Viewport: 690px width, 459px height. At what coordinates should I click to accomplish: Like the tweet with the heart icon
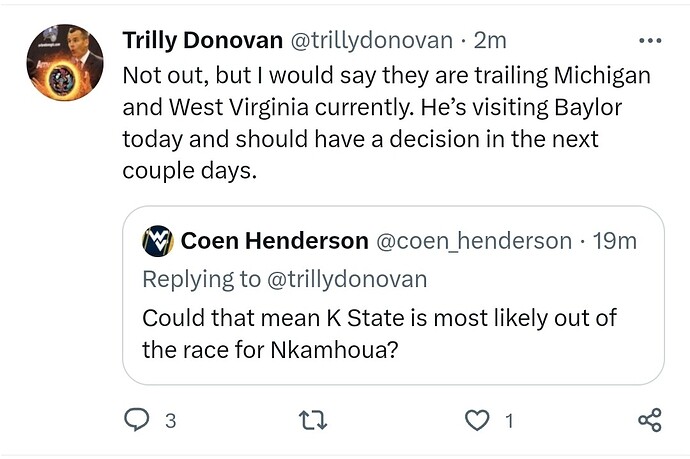[x=478, y=420]
